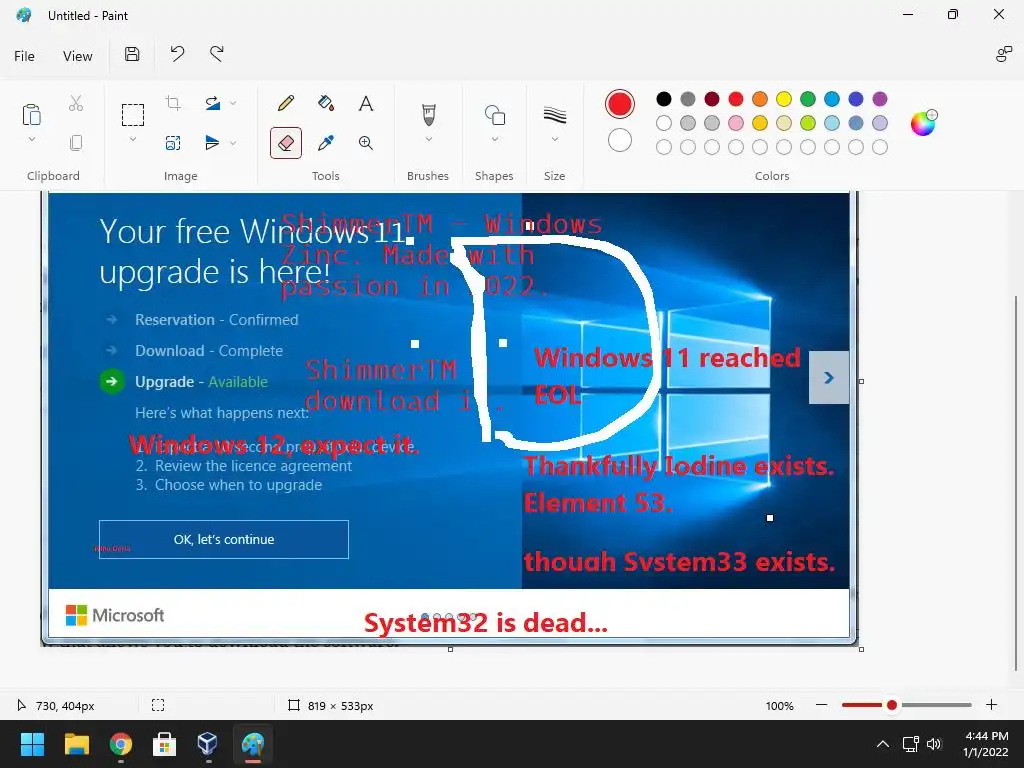Image resolution: width=1024 pixels, height=768 pixels.
Task: Open Chrome from the taskbar
Action: (121, 744)
